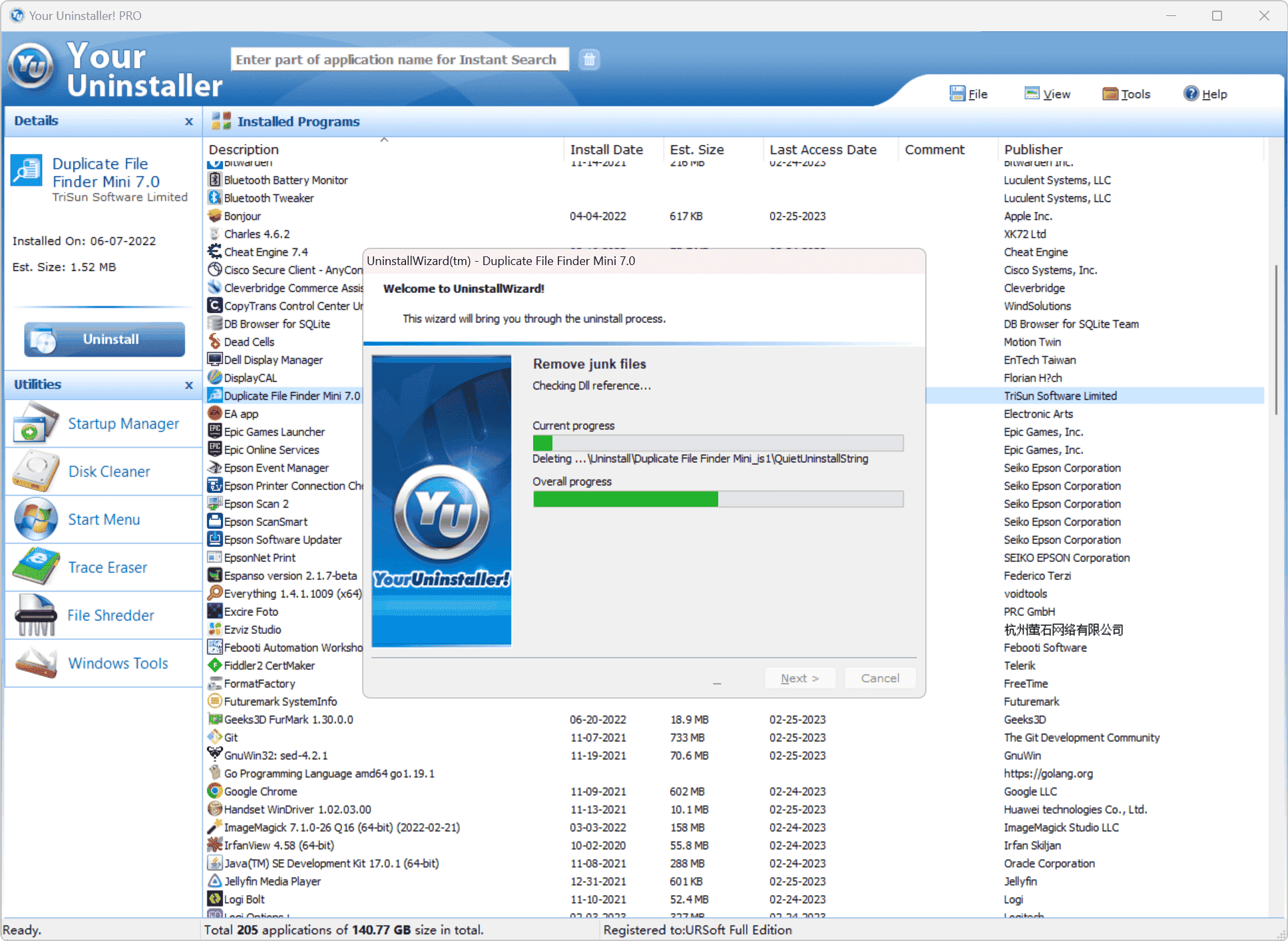Collapse the Utilities panel

[x=188, y=385]
